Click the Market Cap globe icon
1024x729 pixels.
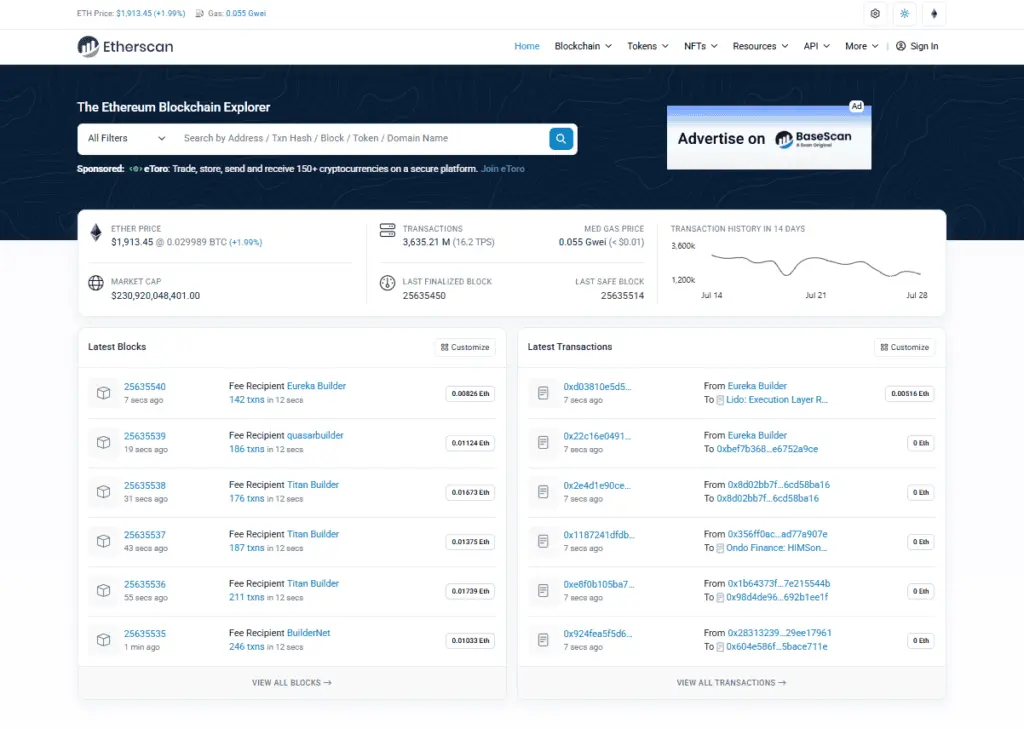click(x=96, y=283)
